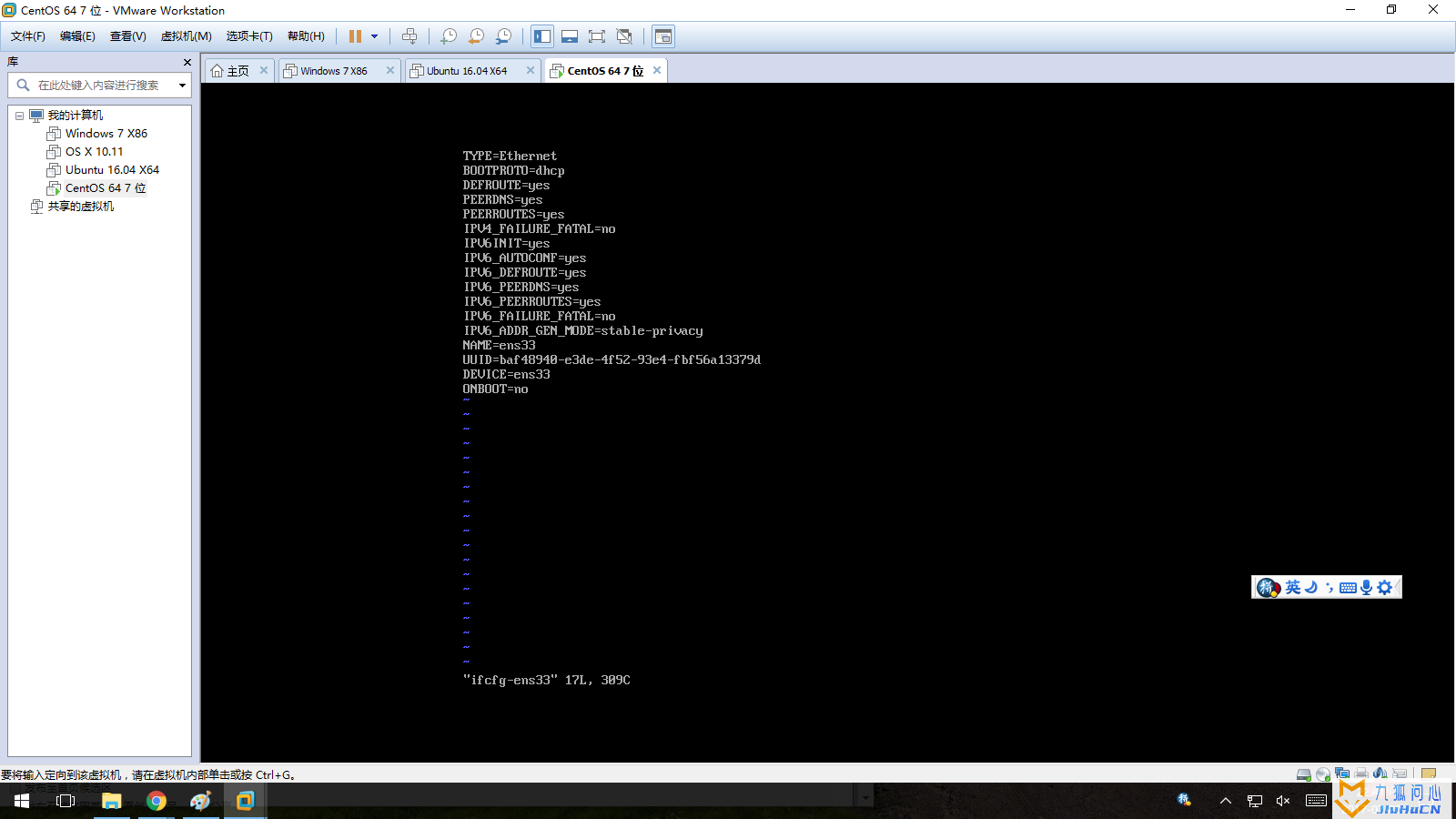Image resolution: width=1456 pixels, height=819 pixels.
Task: Click the BOOTPROTO=dhcp line in the console
Action: coord(513,170)
